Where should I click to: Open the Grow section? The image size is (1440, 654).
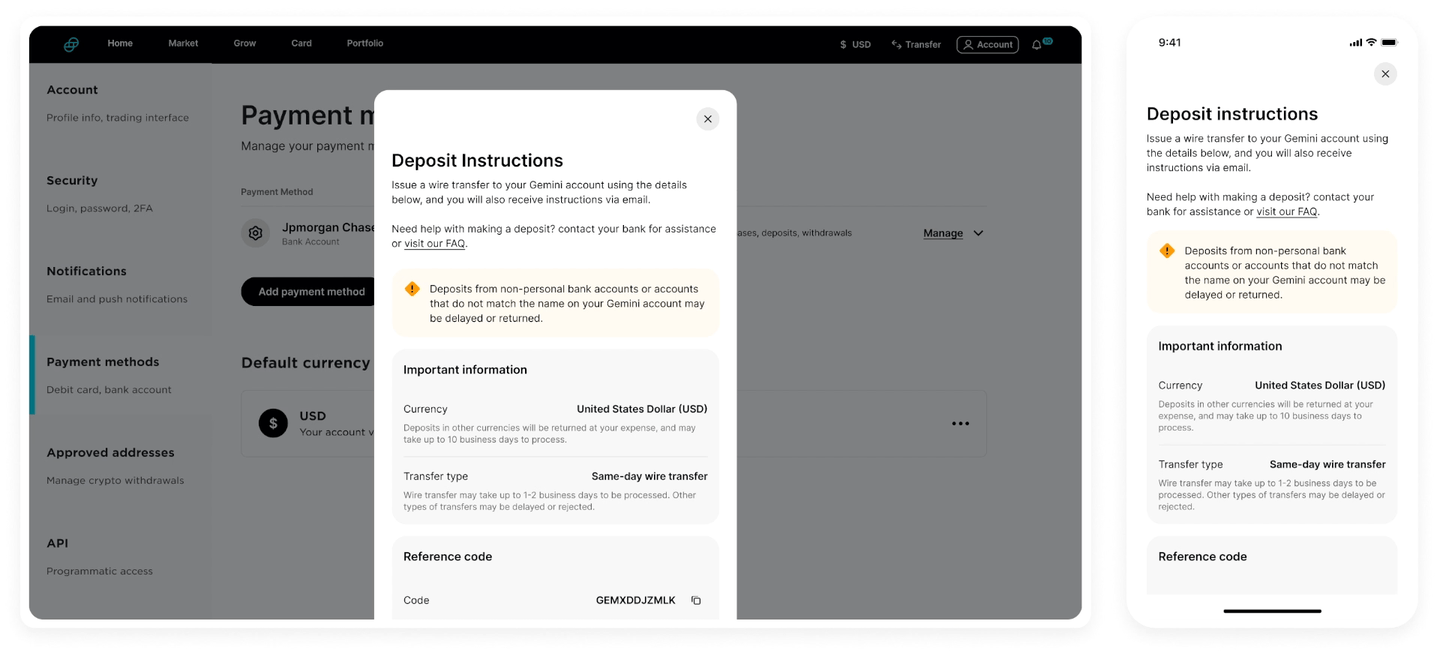(x=245, y=44)
